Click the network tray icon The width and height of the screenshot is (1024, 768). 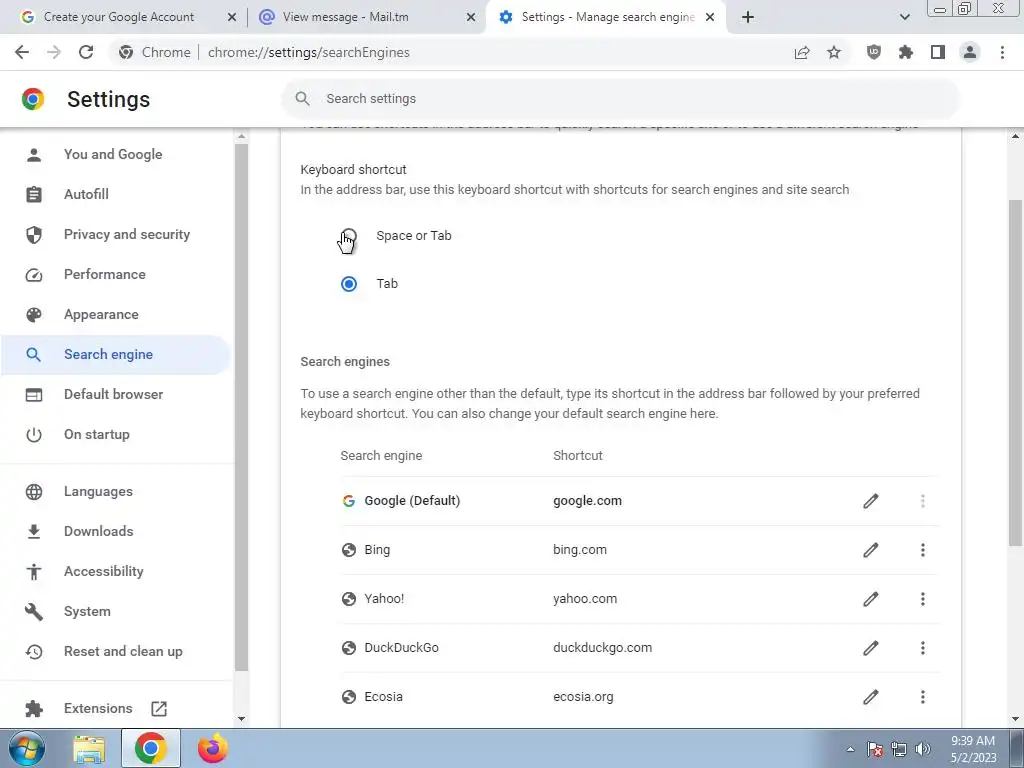point(899,749)
